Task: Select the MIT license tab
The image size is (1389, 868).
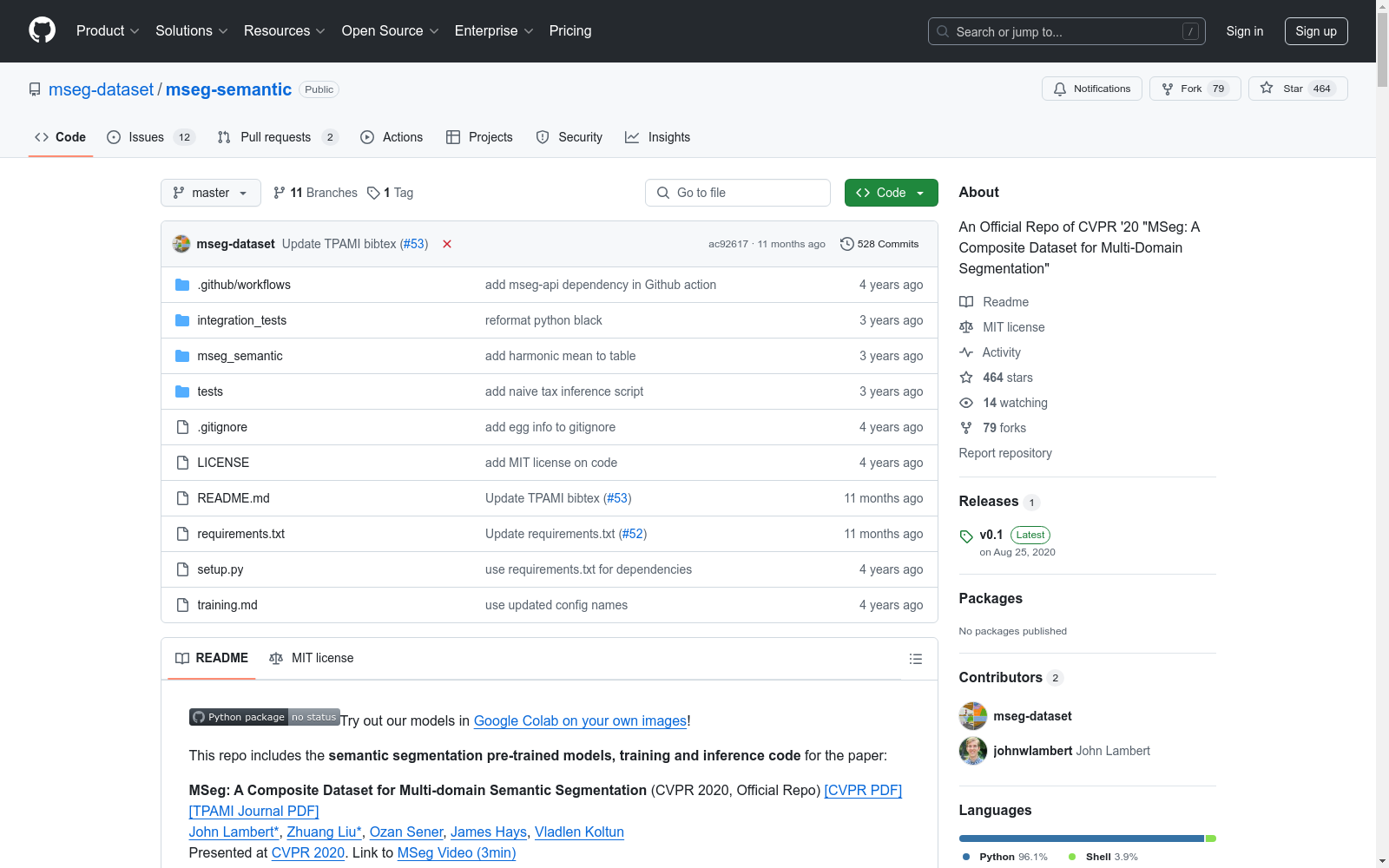Action: pyautogui.click(x=312, y=658)
